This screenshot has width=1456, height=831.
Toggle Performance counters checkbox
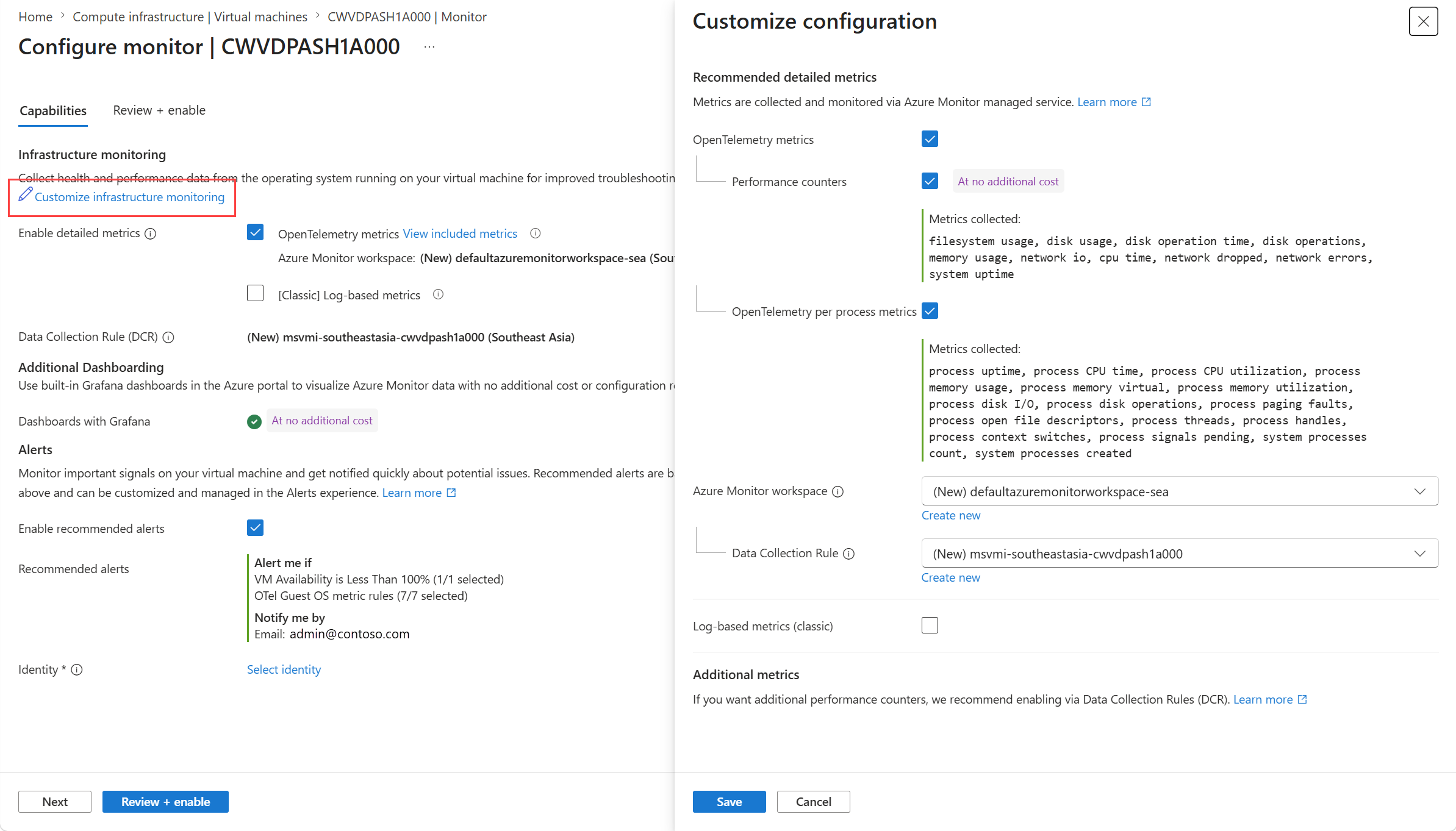[x=930, y=181]
